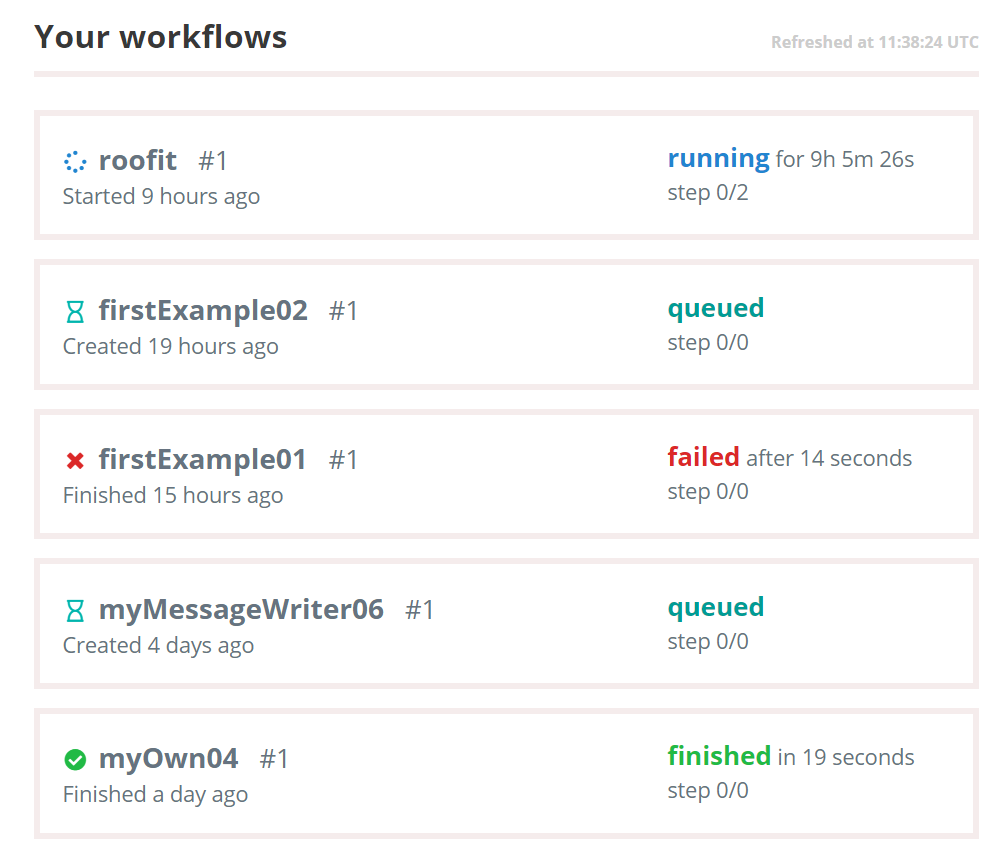Click the hourglass icon next to firstExample02

pyautogui.click(x=75, y=312)
